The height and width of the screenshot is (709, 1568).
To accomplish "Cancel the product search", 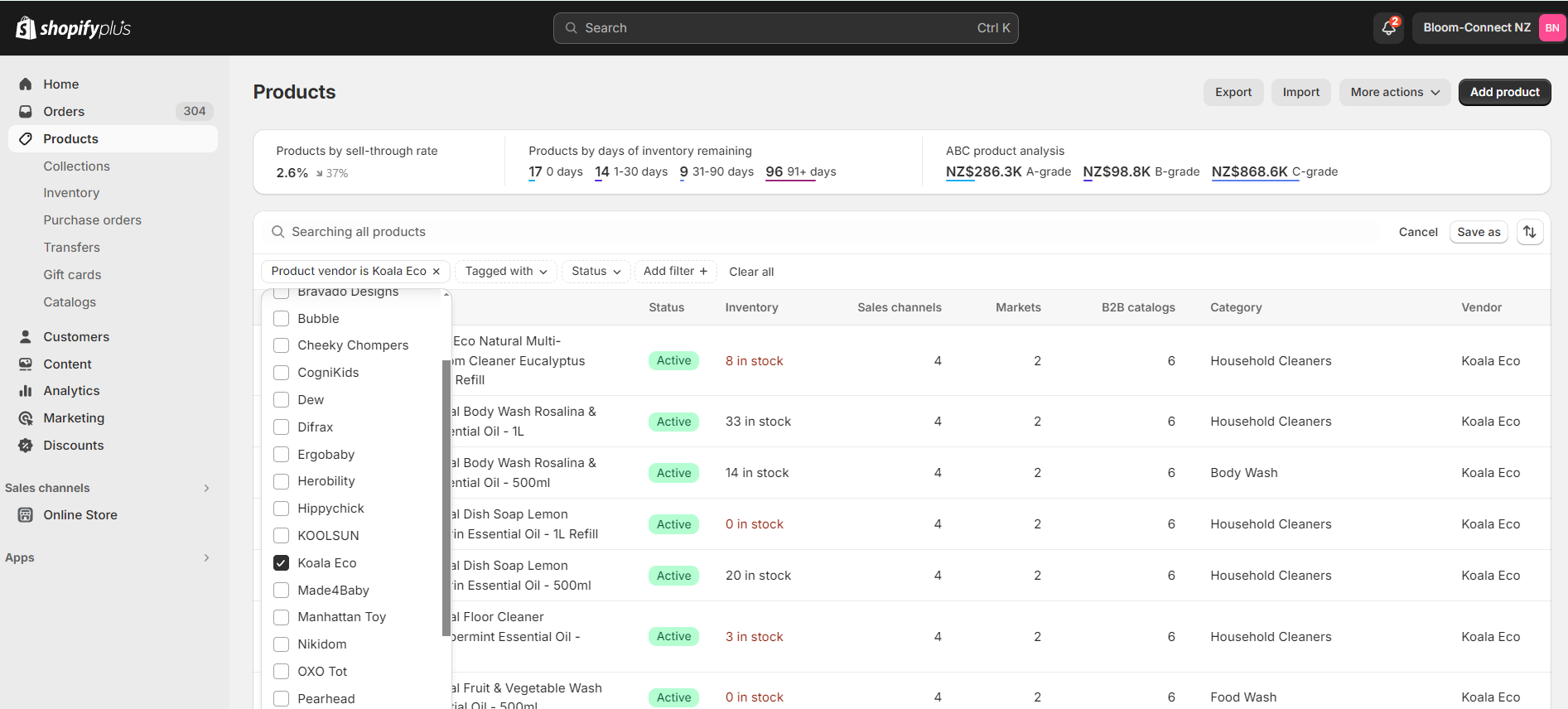I will (x=1418, y=232).
